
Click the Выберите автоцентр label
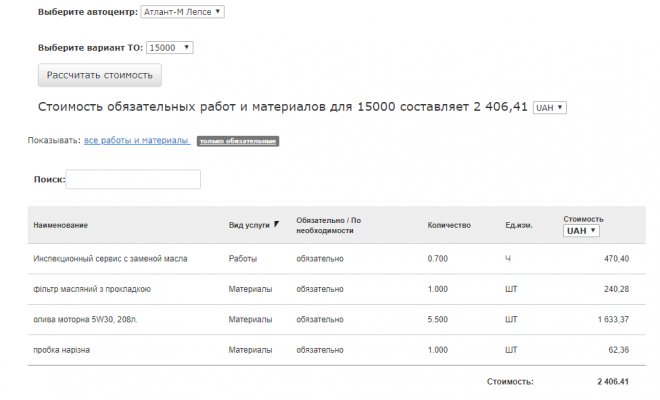click(x=88, y=12)
